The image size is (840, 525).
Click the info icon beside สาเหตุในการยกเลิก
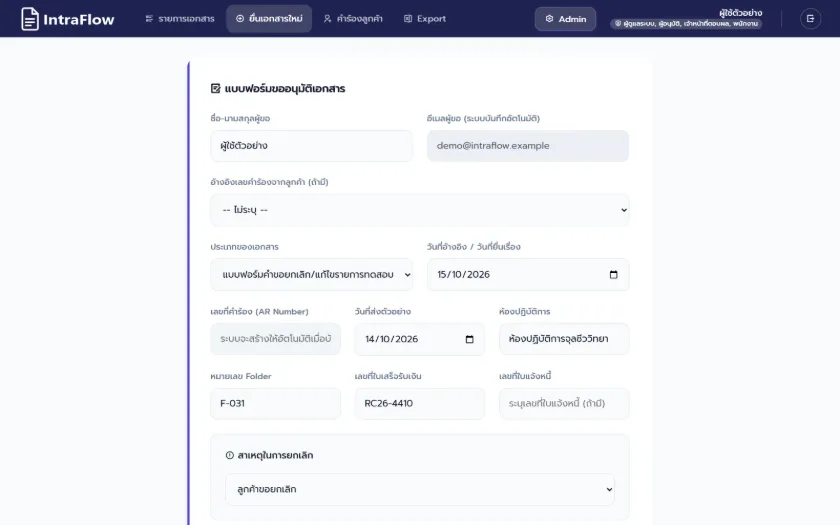tap(230, 455)
